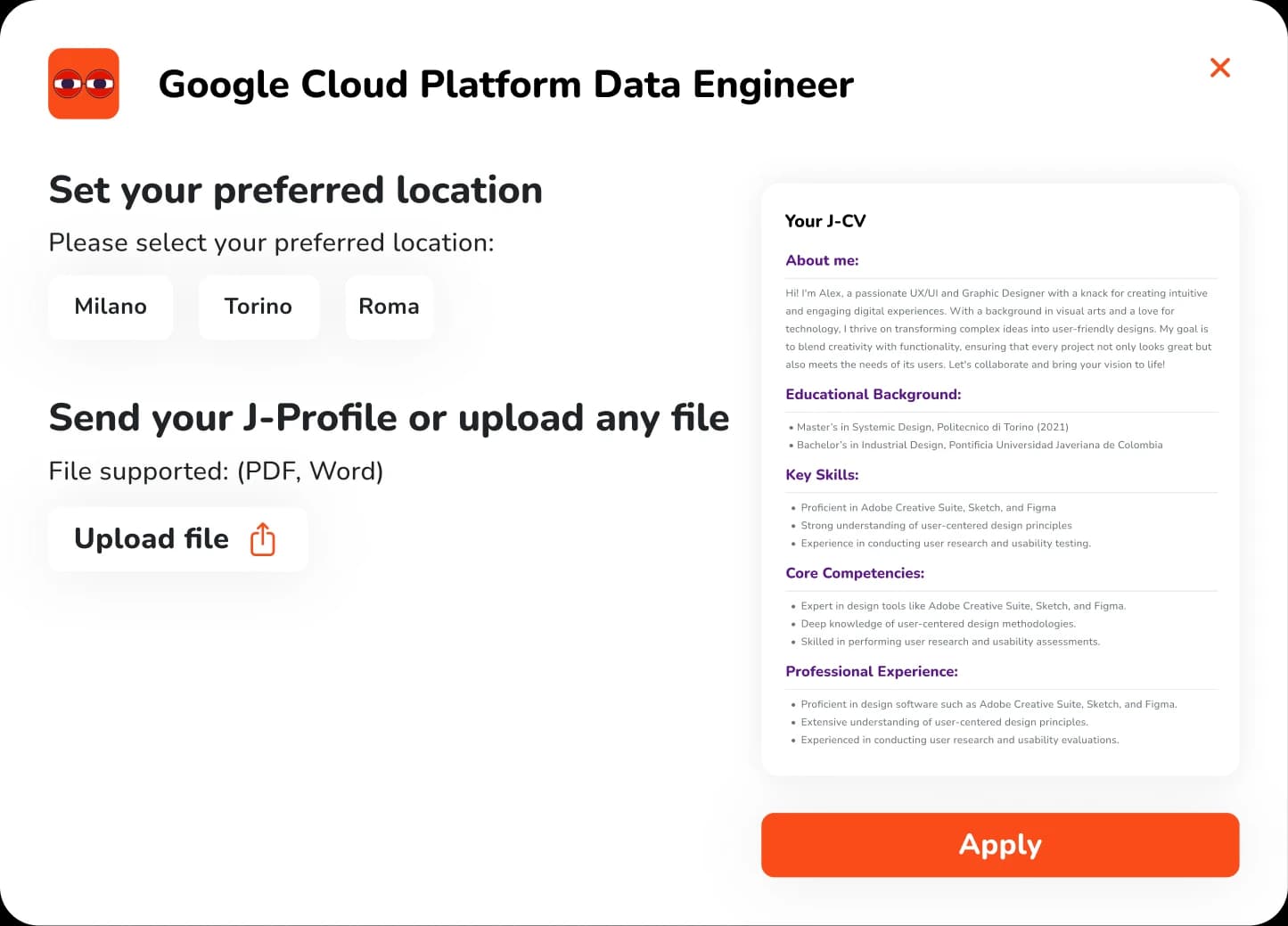Screen dimensions: 1288x926
Task: Click the Google Cloud Platform Data Engineer title
Action: coord(505,85)
